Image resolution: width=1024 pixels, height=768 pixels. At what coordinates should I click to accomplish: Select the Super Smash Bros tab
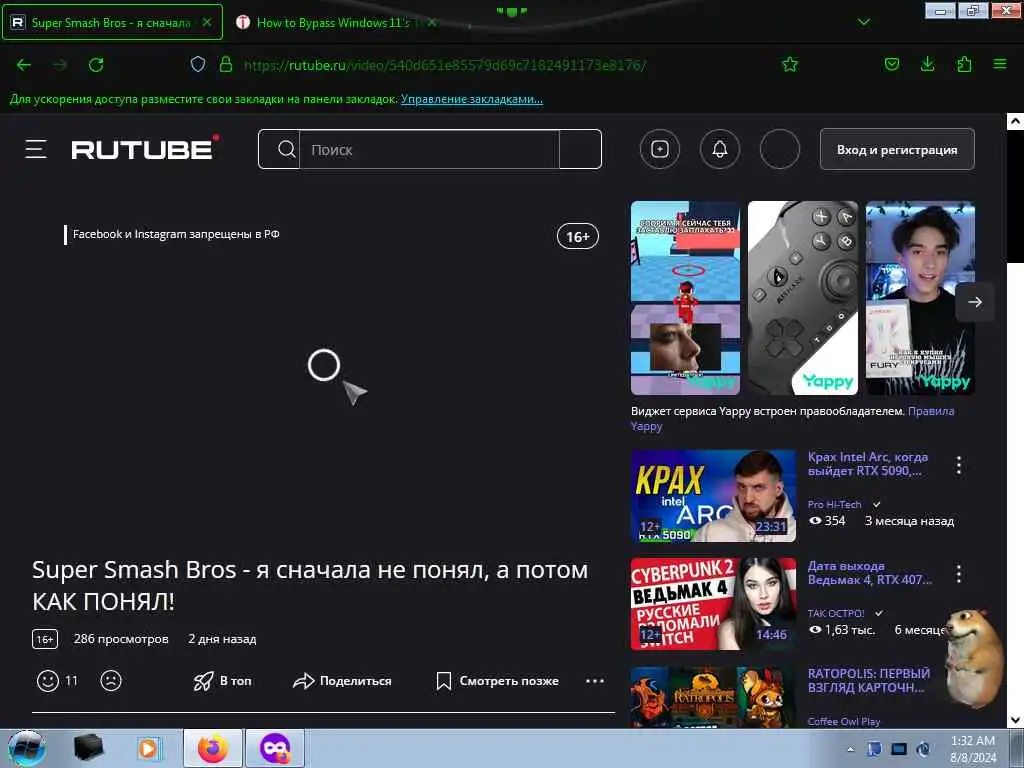[112, 22]
